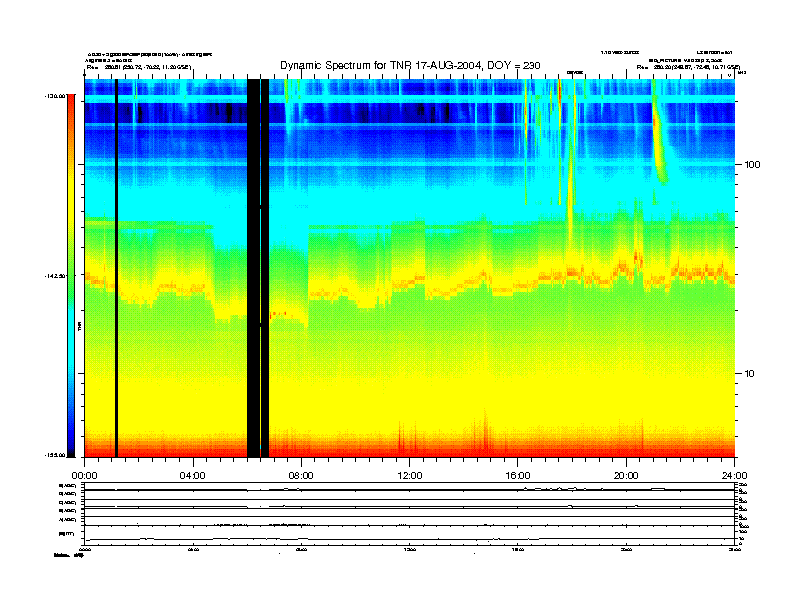792x612 pixels.
Task: Click the -142.50 color scale midpoint label
Action: [56, 276]
